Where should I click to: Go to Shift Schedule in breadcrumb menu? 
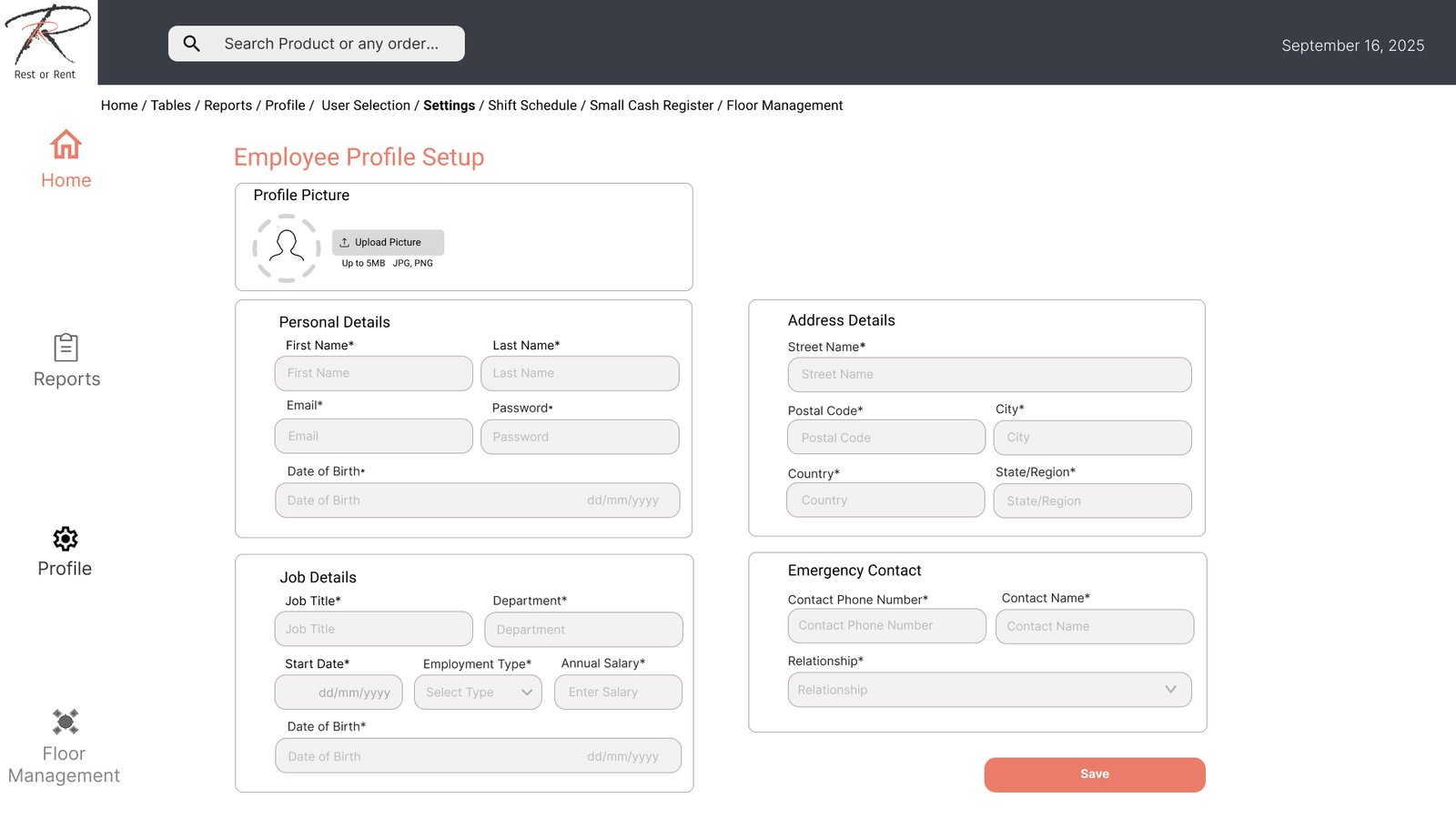pyautogui.click(x=532, y=106)
